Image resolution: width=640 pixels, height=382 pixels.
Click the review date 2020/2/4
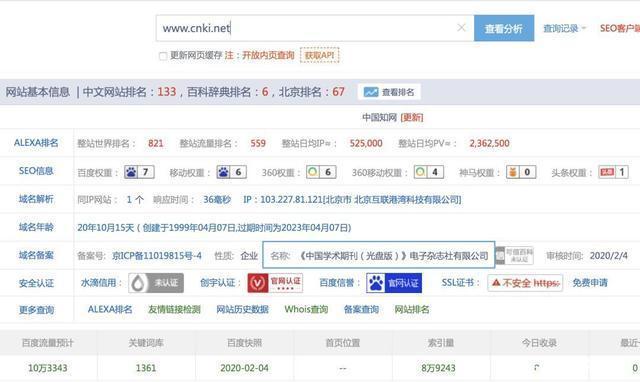[x=609, y=256]
